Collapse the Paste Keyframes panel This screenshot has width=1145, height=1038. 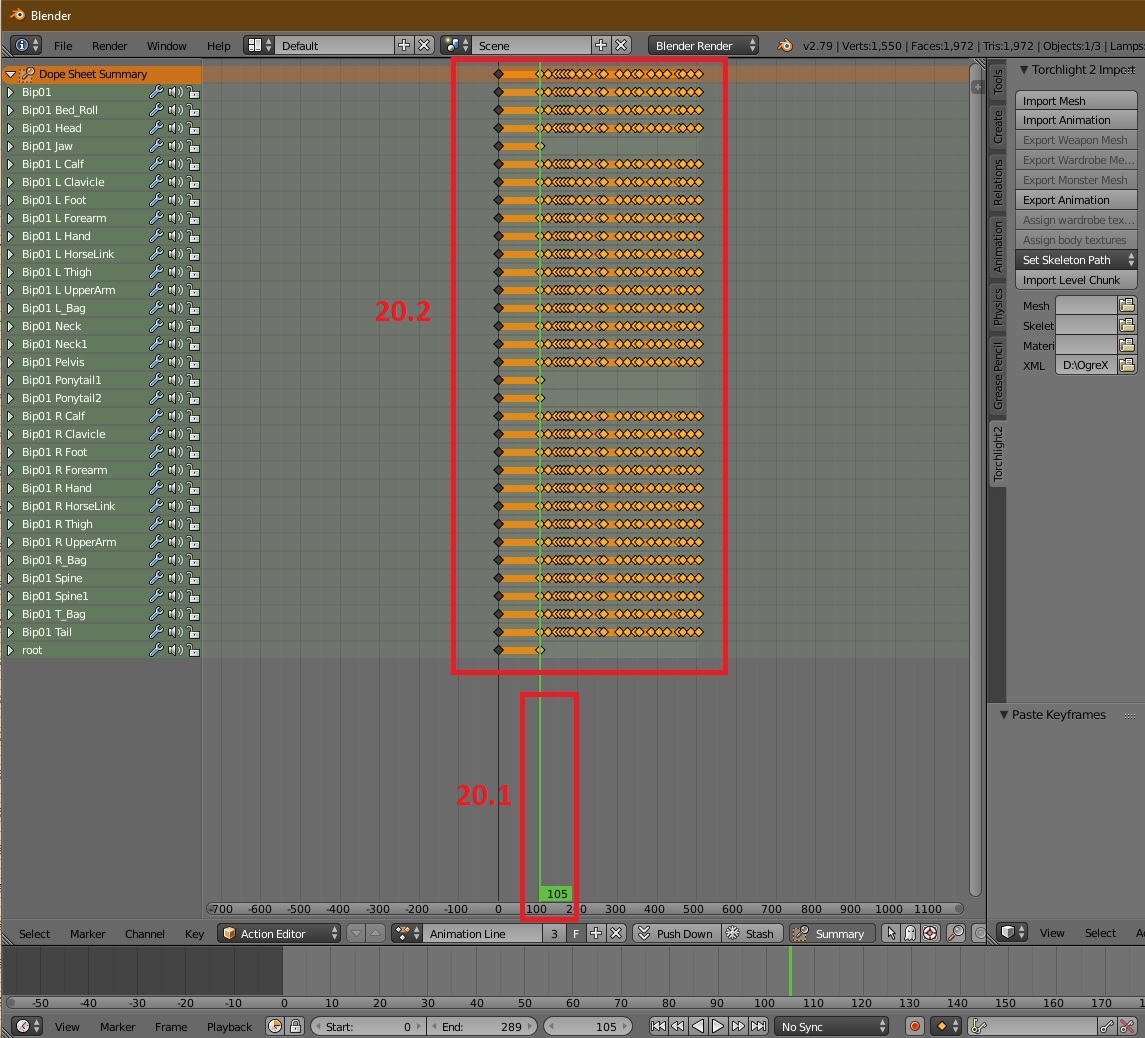pos(1004,714)
